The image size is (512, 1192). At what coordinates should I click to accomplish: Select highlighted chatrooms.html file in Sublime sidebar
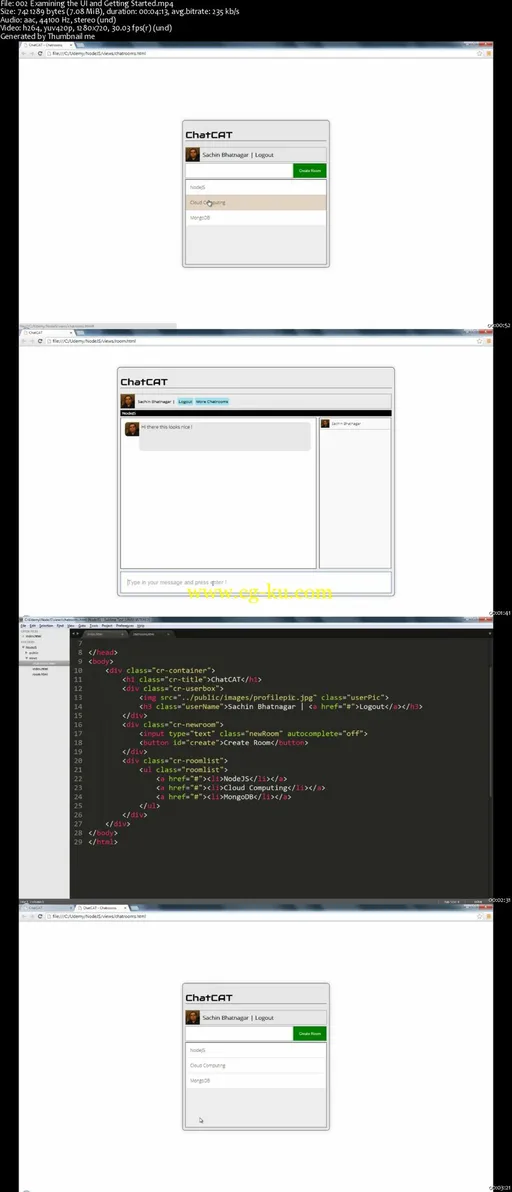44,664
